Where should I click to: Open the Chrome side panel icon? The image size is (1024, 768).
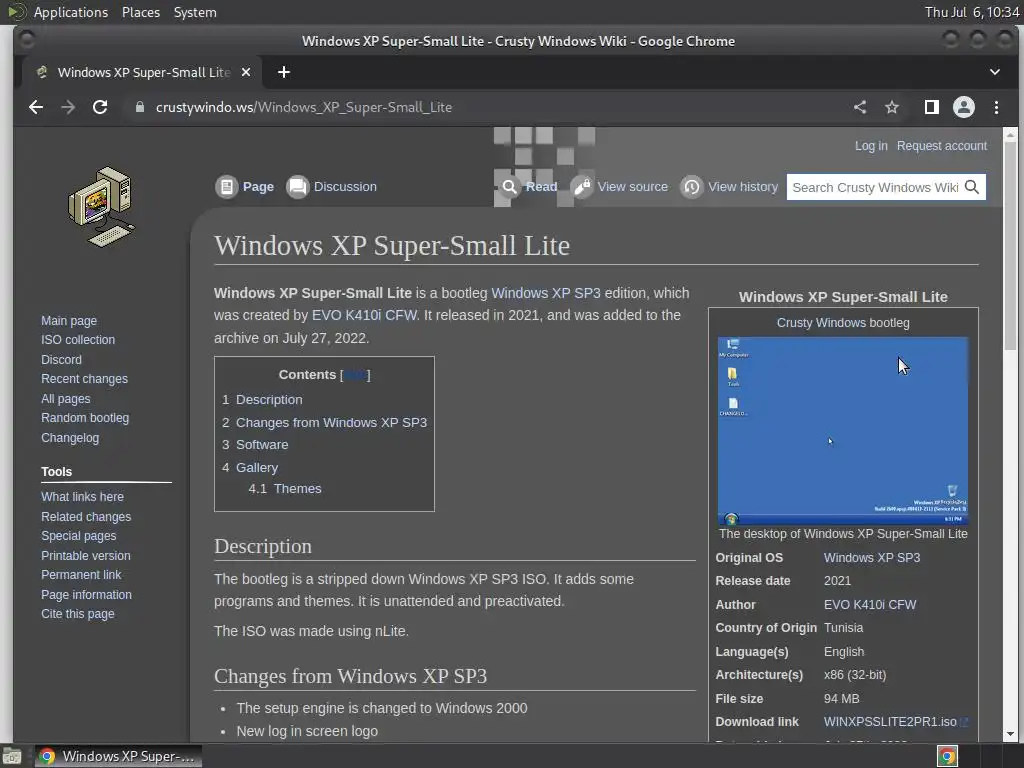coord(932,107)
